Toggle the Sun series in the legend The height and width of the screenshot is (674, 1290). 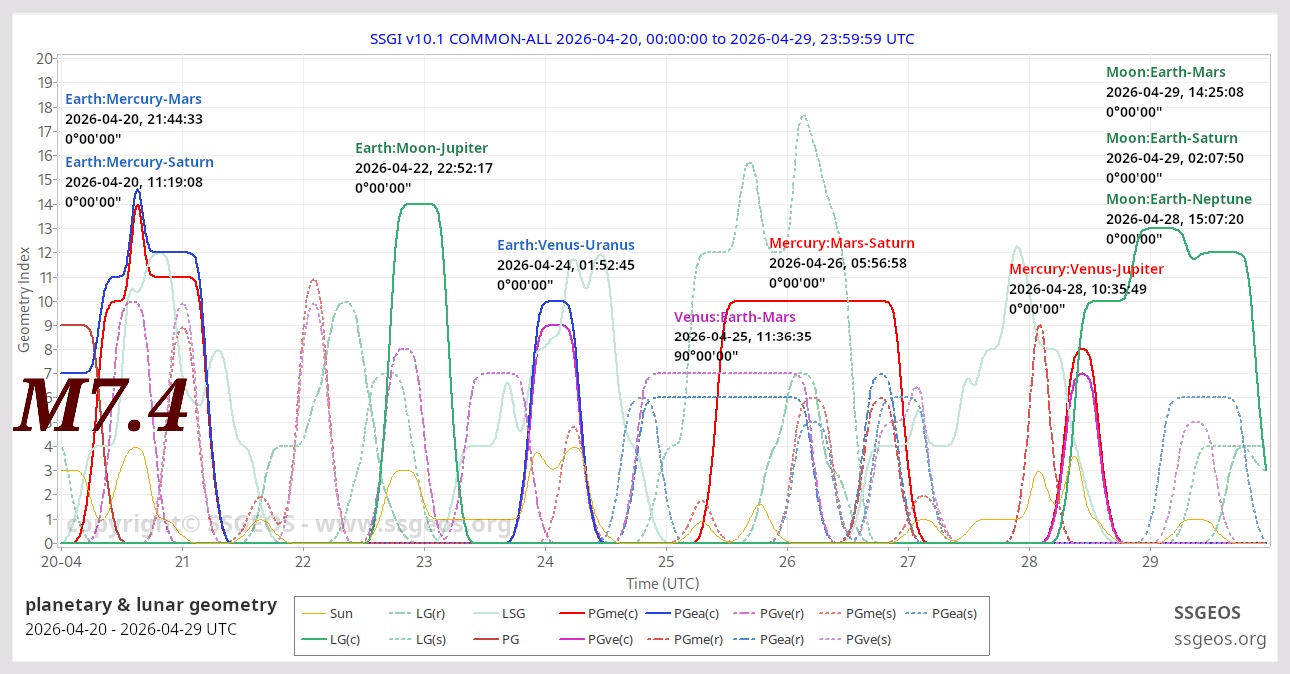click(311, 613)
